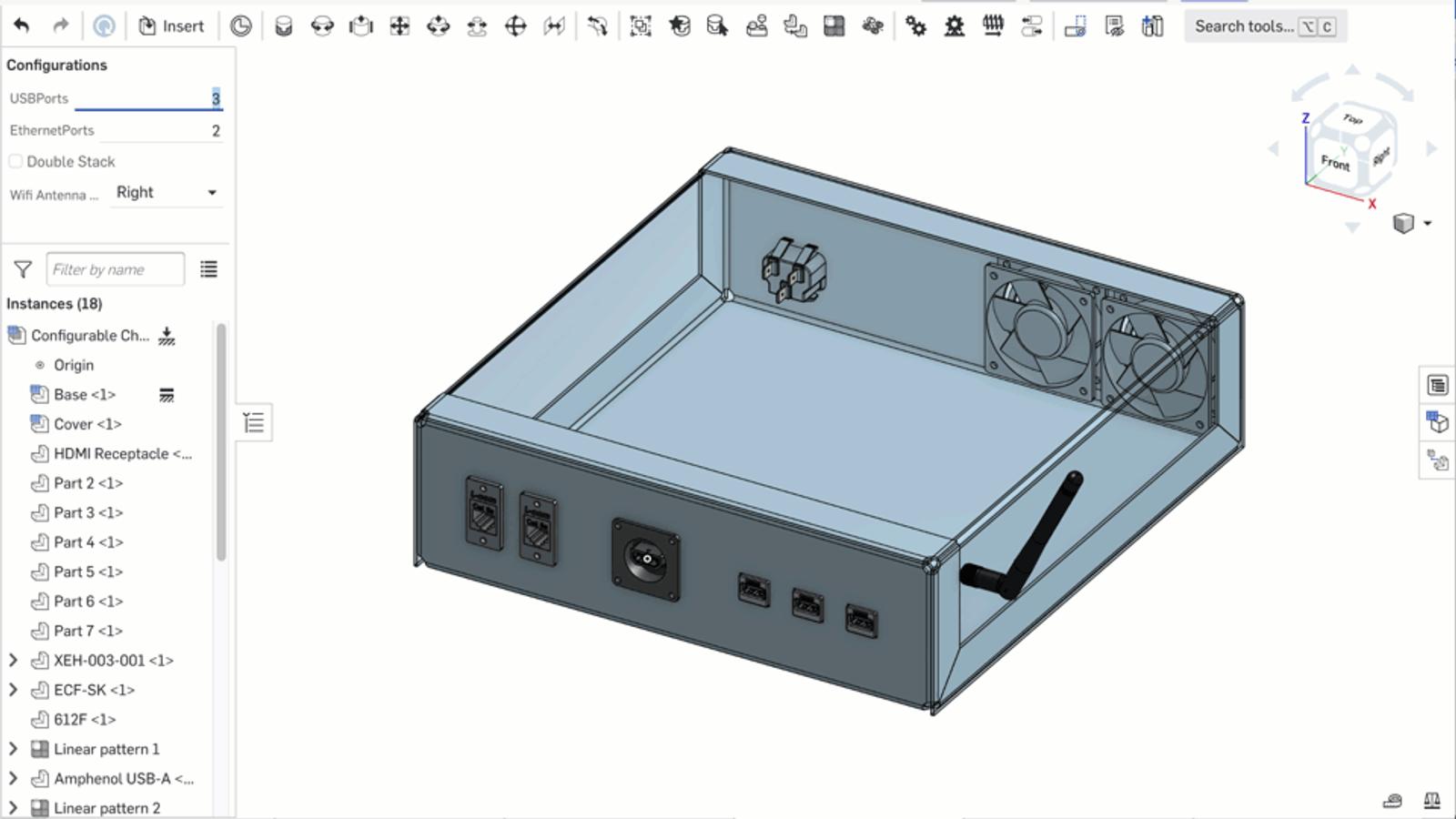The height and width of the screenshot is (819, 1456).
Task: Select the Revolute mate tool
Action: (x=322, y=26)
